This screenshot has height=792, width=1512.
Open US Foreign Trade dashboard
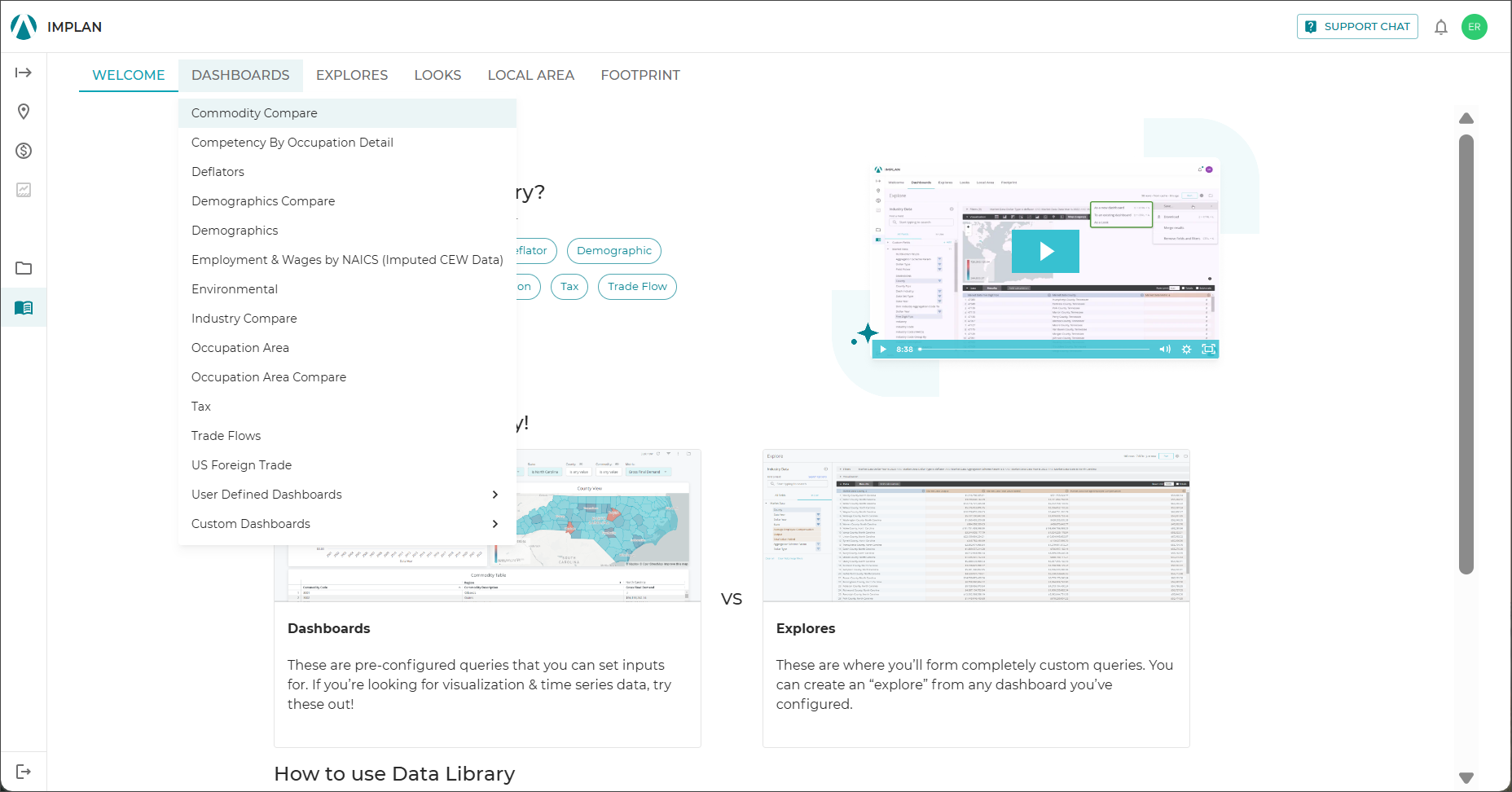pyautogui.click(x=347, y=465)
